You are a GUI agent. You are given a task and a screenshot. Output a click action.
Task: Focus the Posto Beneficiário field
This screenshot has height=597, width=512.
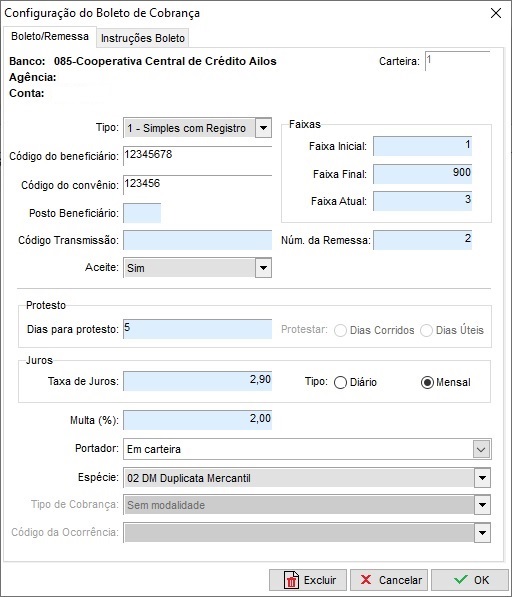tap(142, 213)
